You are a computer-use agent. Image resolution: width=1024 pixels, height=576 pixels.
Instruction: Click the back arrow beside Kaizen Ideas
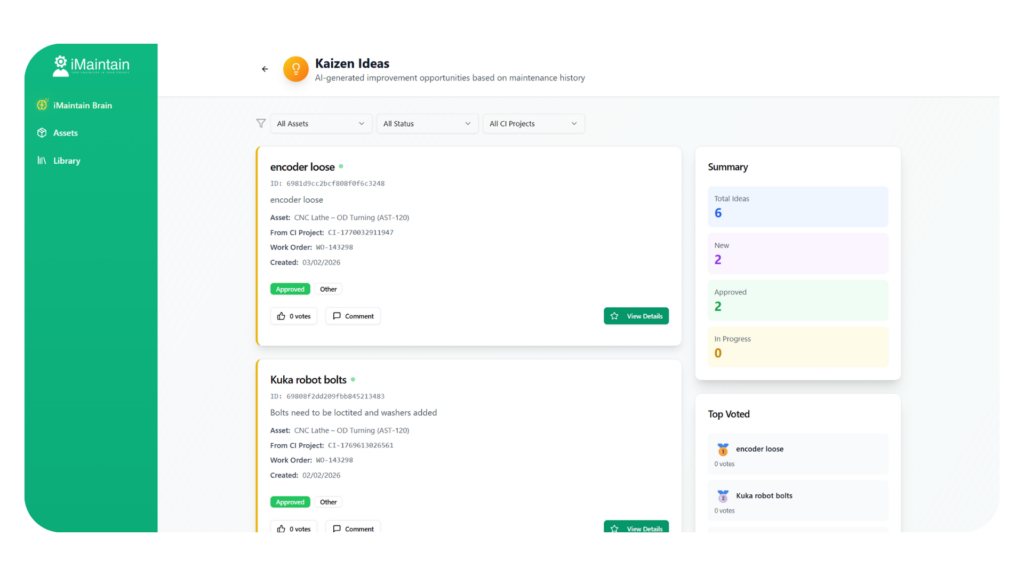[x=265, y=69]
